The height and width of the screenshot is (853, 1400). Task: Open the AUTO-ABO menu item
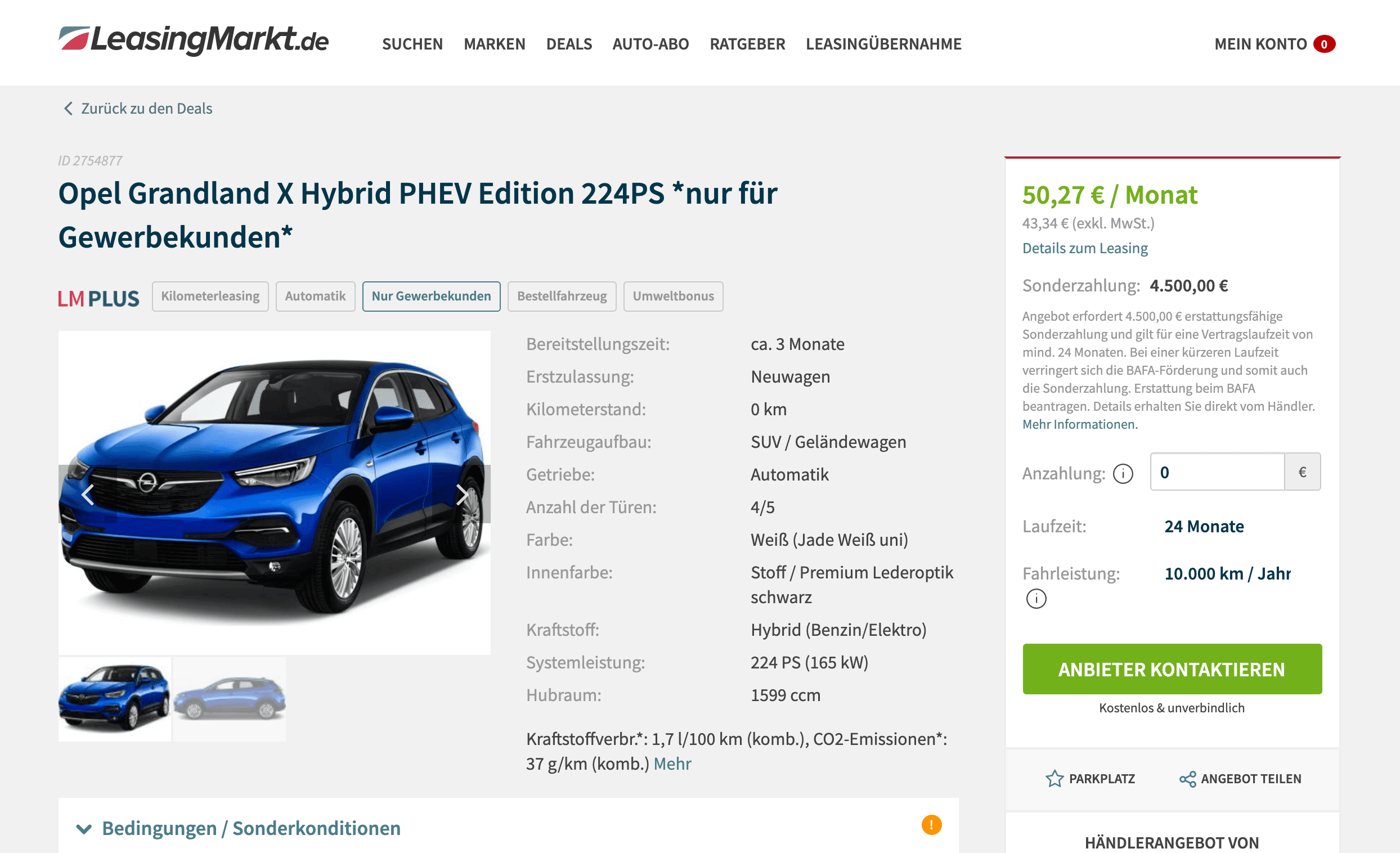[650, 44]
